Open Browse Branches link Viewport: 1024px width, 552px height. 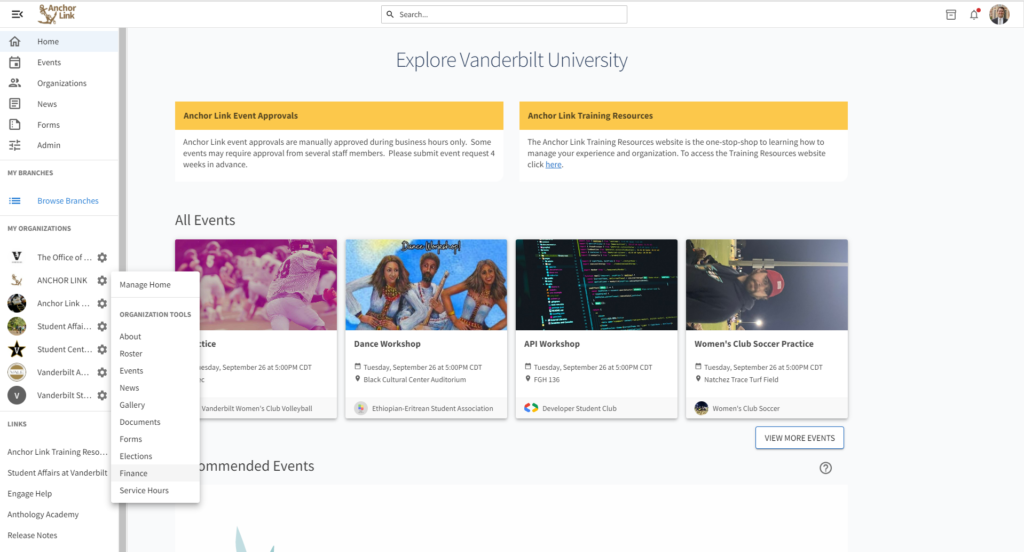pos(68,201)
